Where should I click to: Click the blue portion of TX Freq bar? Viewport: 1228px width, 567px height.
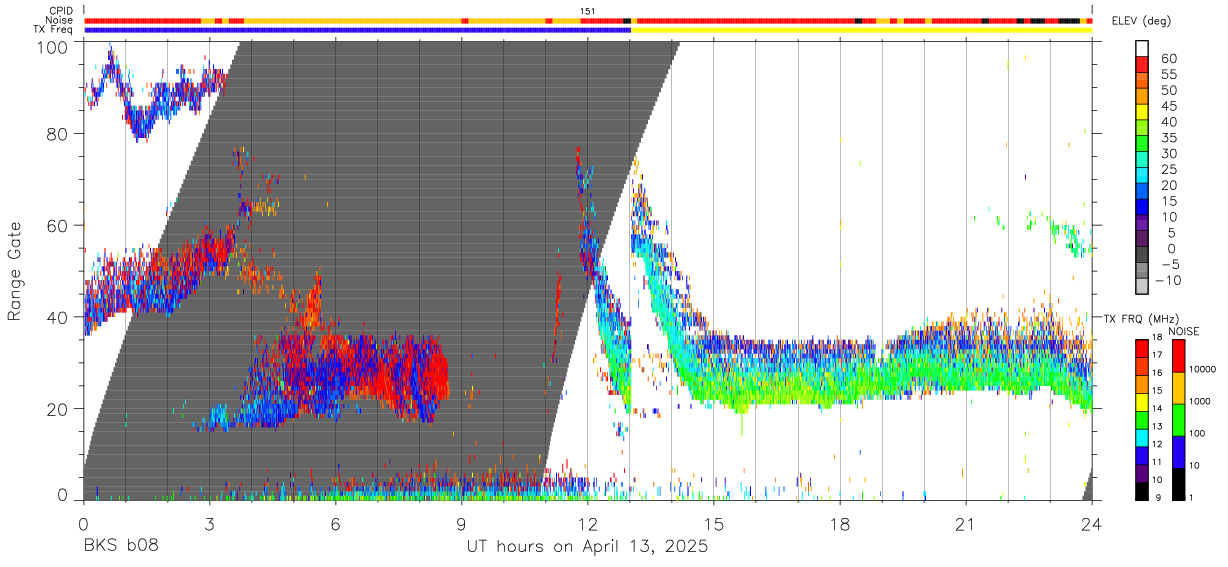point(357,30)
